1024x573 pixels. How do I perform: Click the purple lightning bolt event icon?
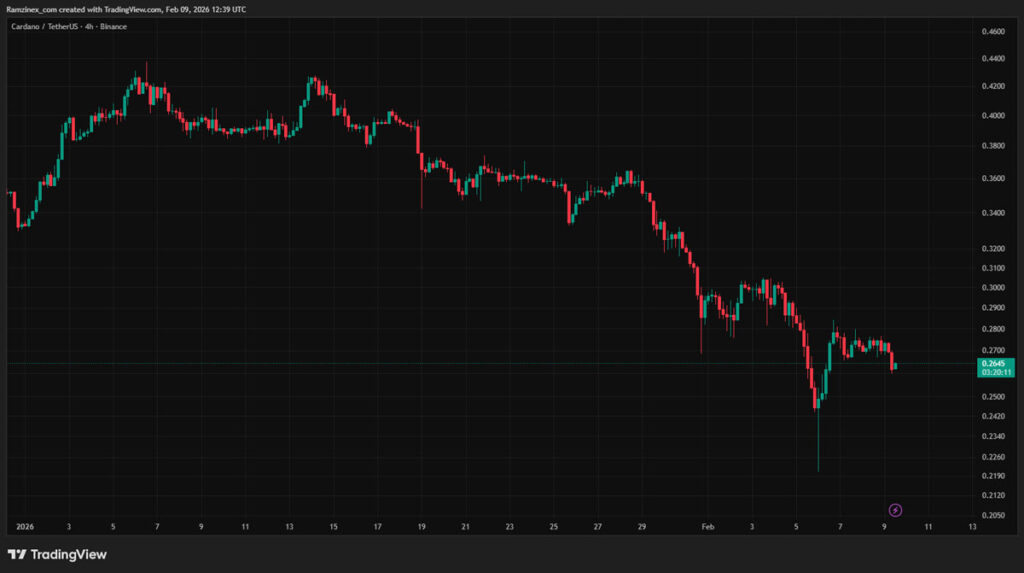(896, 510)
